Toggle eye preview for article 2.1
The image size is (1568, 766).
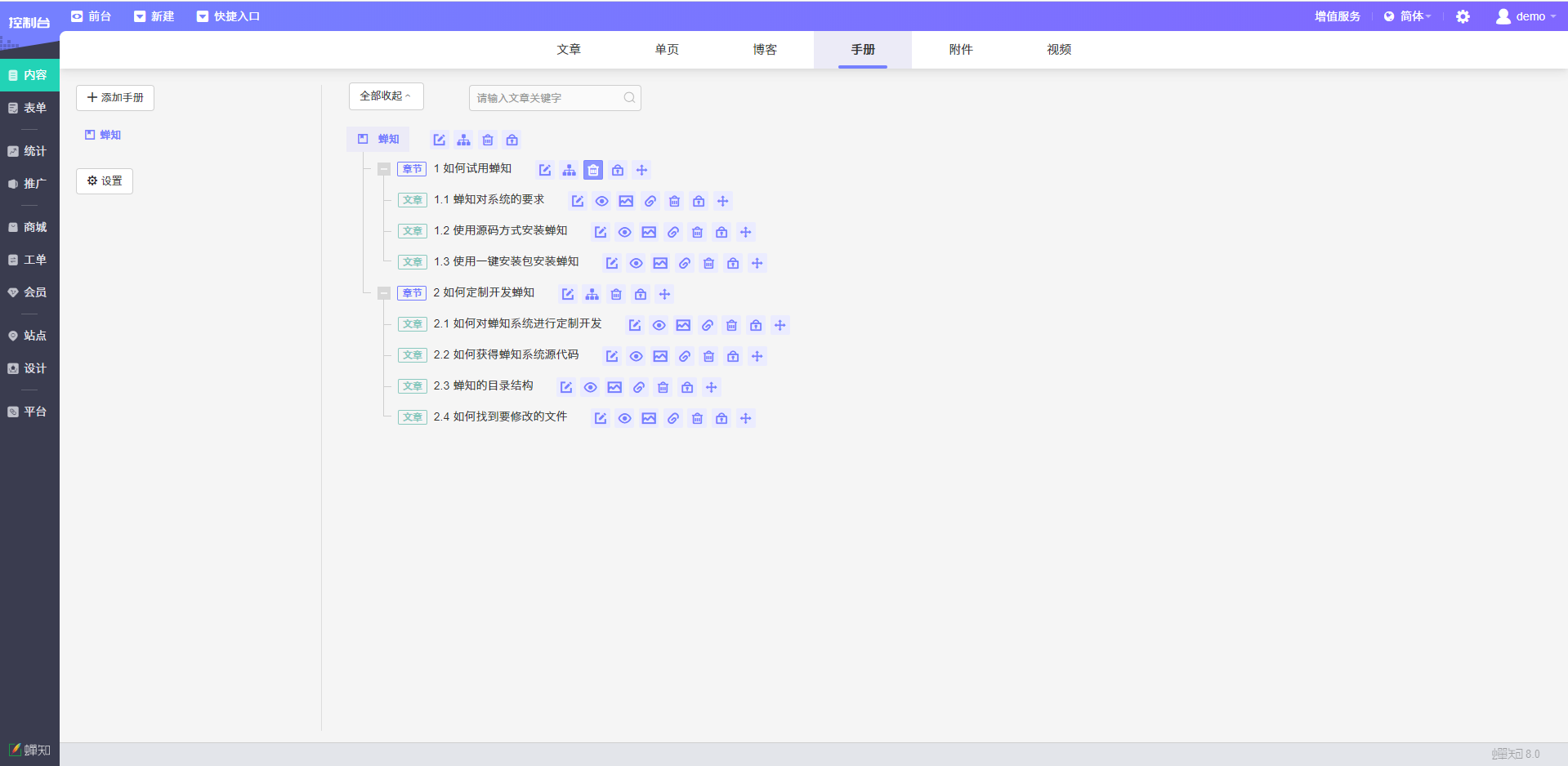tap(659, 325)
